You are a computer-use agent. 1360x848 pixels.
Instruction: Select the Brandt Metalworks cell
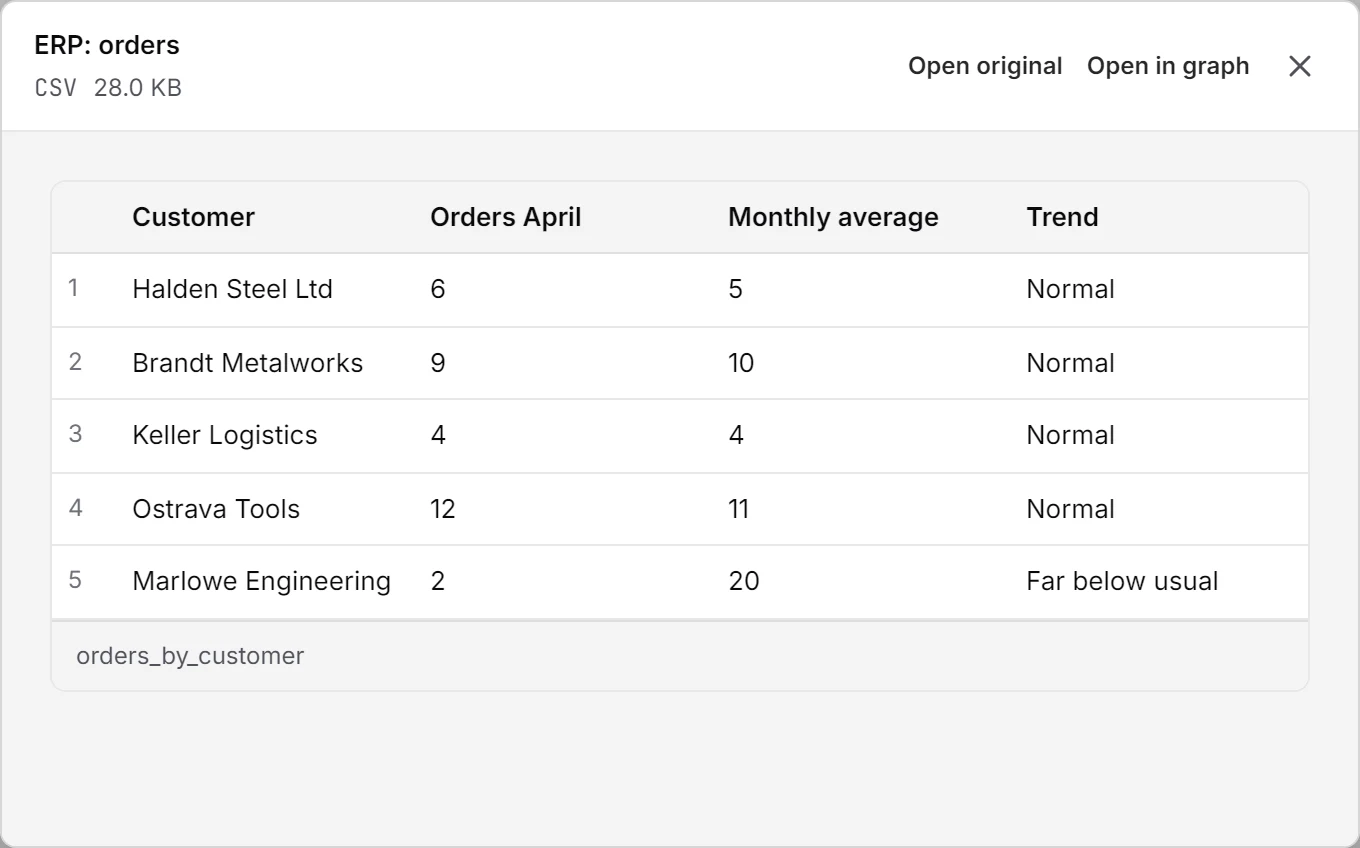pos(247,363)
